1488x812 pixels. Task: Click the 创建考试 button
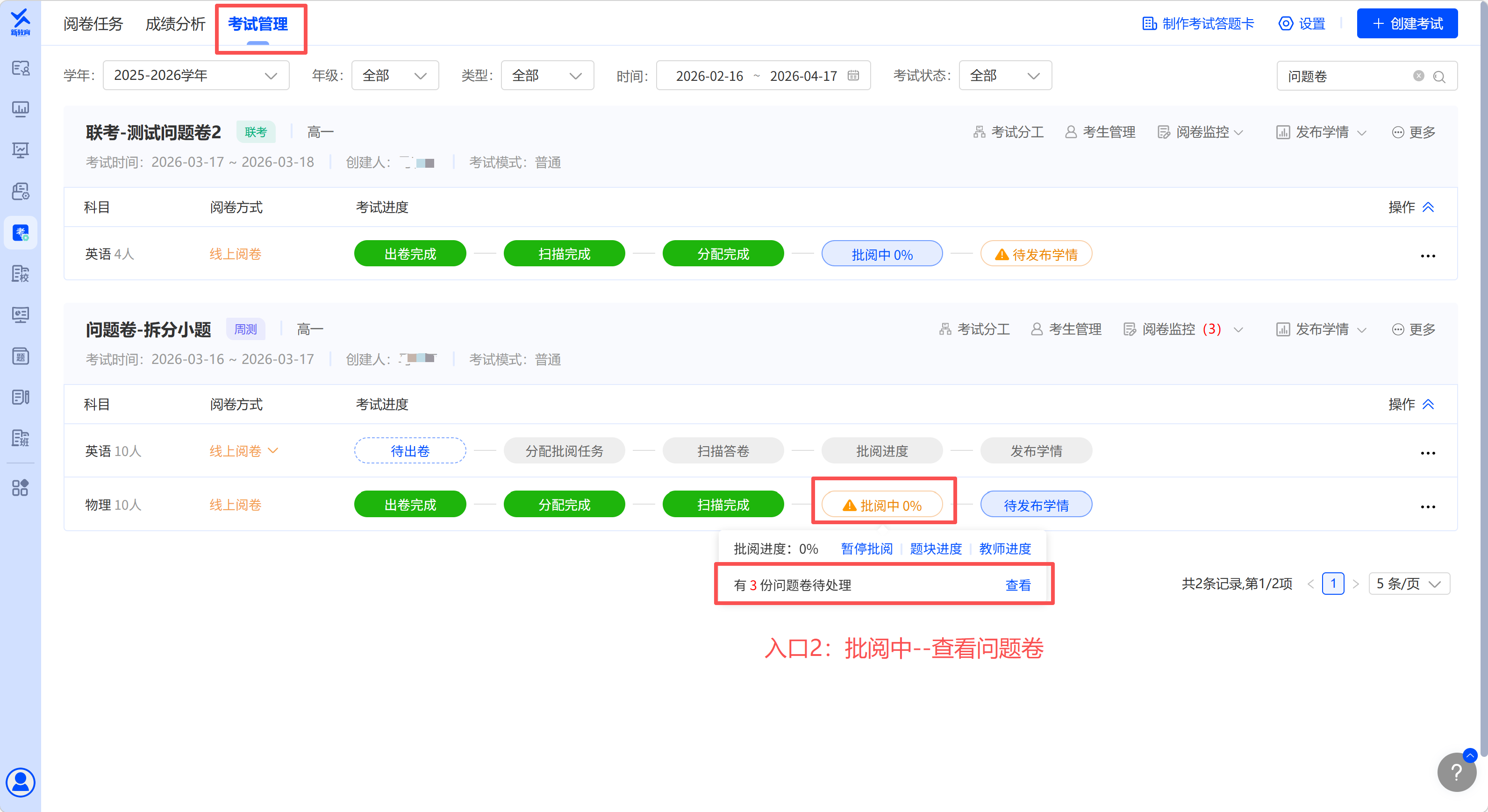point(1407,24)
